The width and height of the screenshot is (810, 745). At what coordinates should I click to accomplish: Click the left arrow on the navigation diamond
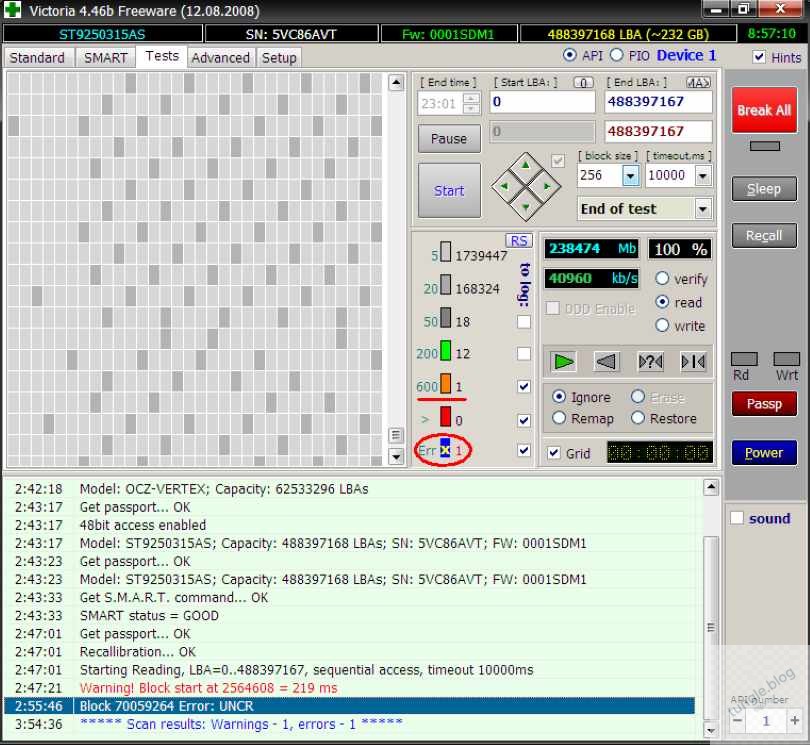(x=505, y=187)
